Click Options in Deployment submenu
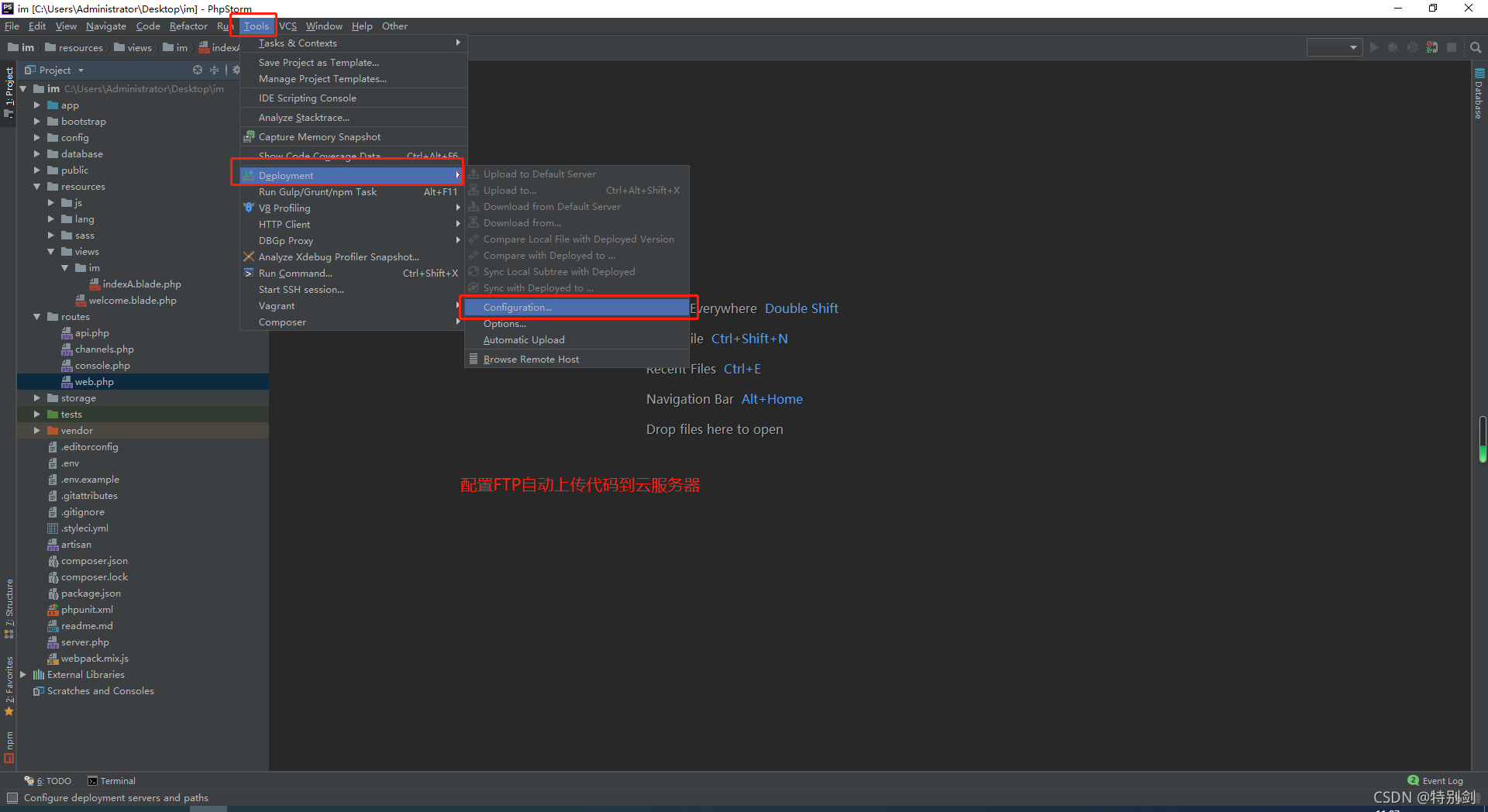Screen dimensions: 1488x812 577,324
